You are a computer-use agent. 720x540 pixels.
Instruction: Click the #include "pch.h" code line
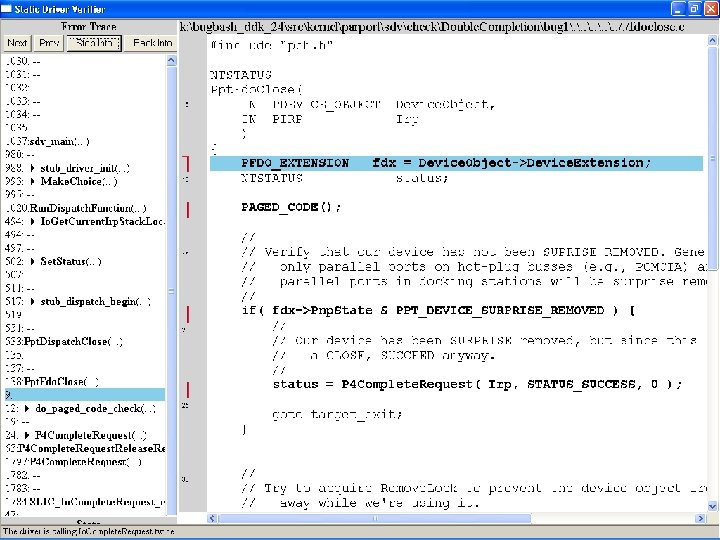click(x=271, y=45)
